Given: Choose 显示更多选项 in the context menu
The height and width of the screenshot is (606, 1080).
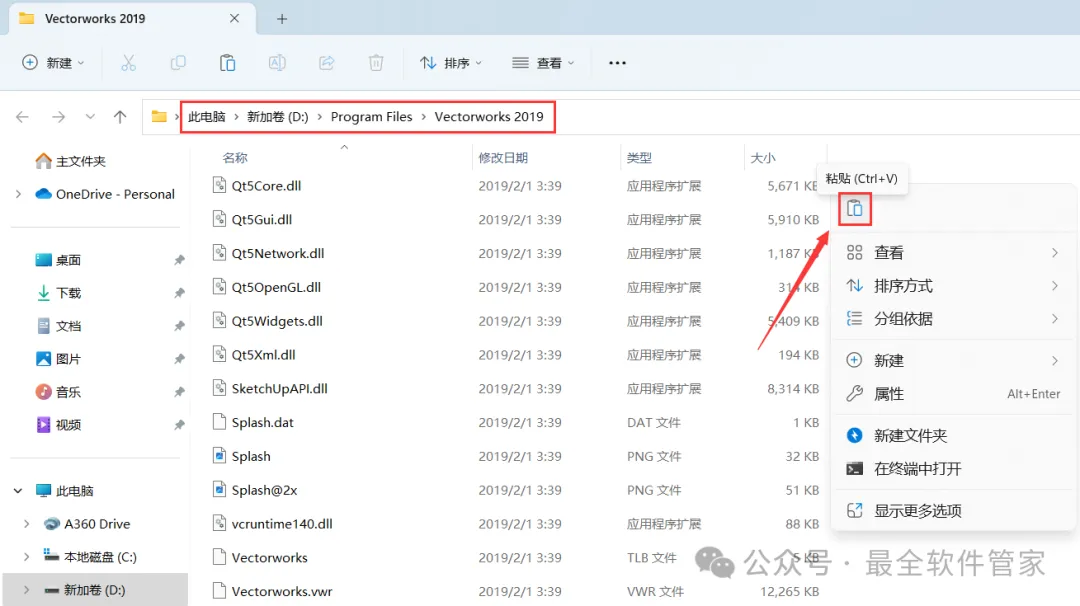Looking at the screenshot, I should [x=953, y=511].
